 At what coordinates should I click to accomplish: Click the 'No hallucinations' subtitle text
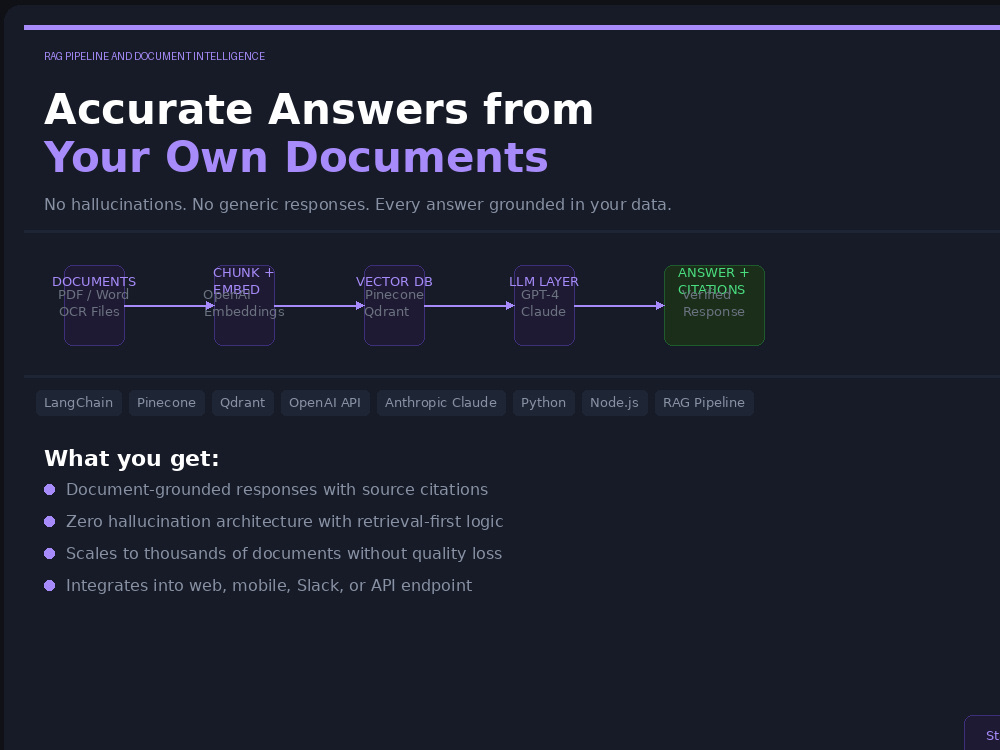(358, 205)
